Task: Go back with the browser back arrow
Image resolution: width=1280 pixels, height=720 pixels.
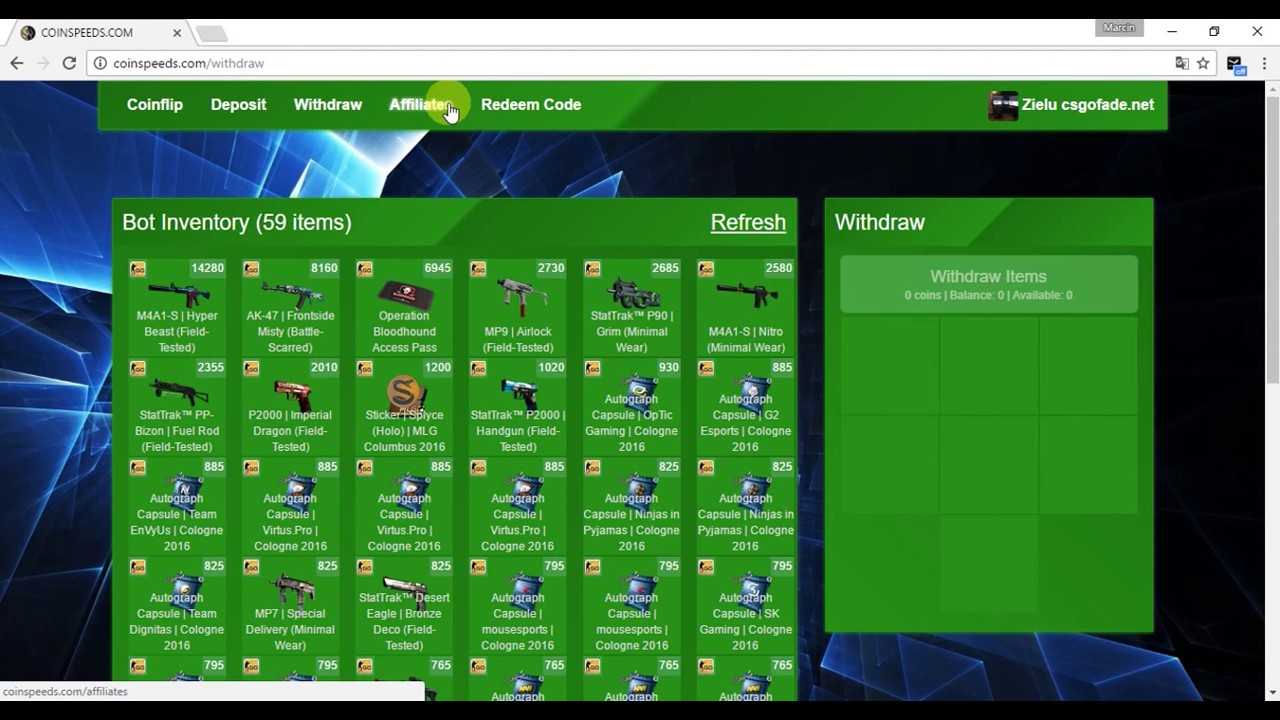Action: click(x=17, y=63)
